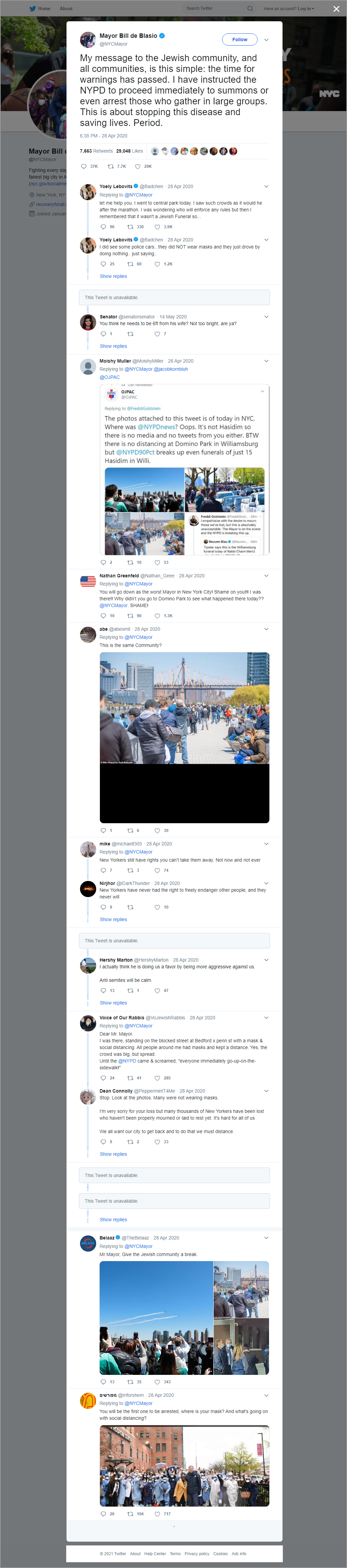
Task: Like Moishy Muller tweet with 53 likes
Action: [158, 563]
